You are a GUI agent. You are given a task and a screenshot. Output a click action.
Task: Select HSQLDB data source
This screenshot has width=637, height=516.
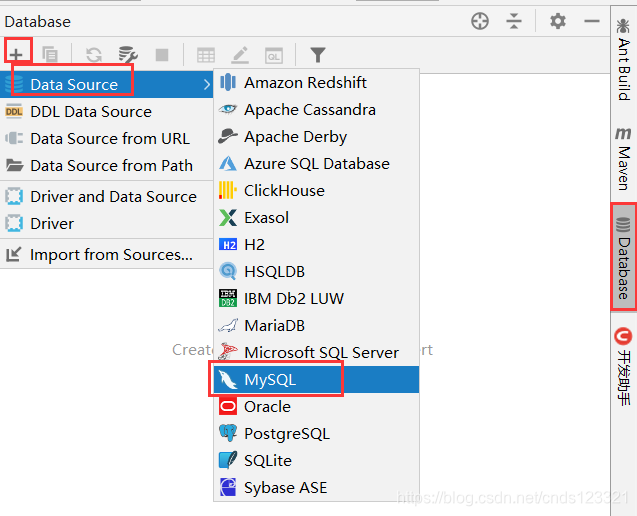[x=316, y=271]
